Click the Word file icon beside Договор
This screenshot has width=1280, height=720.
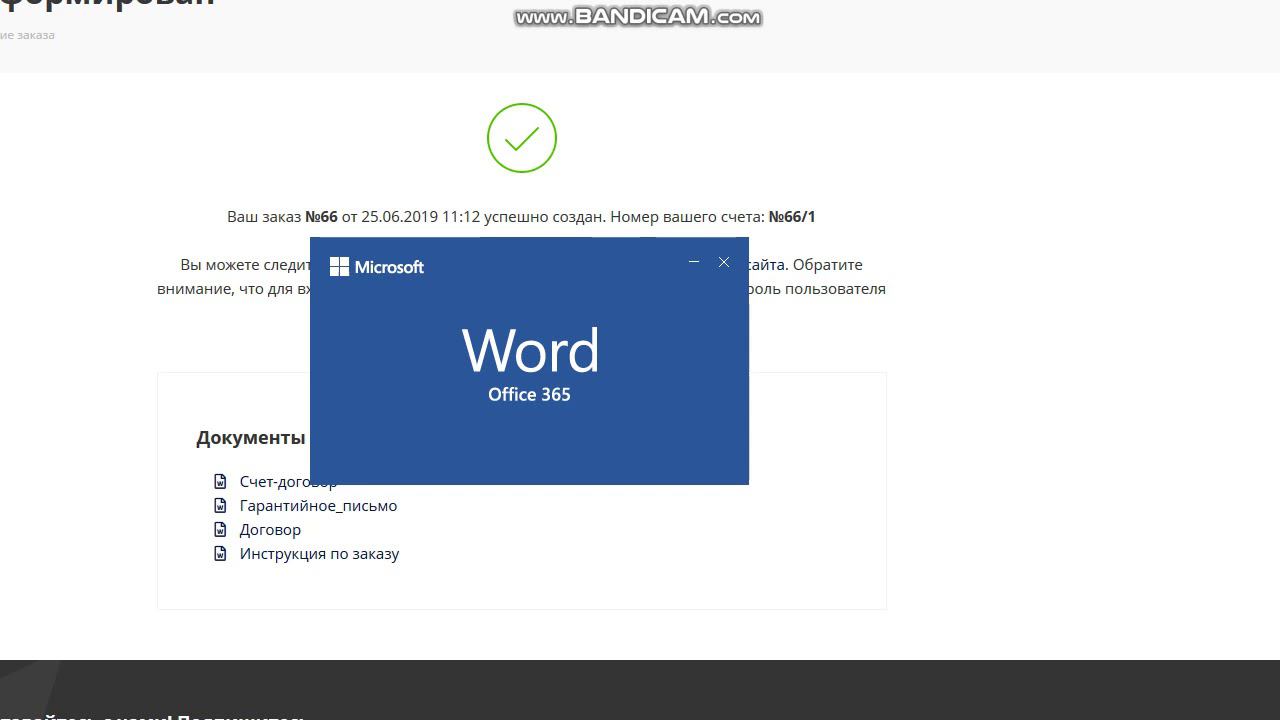coord(220,530)
